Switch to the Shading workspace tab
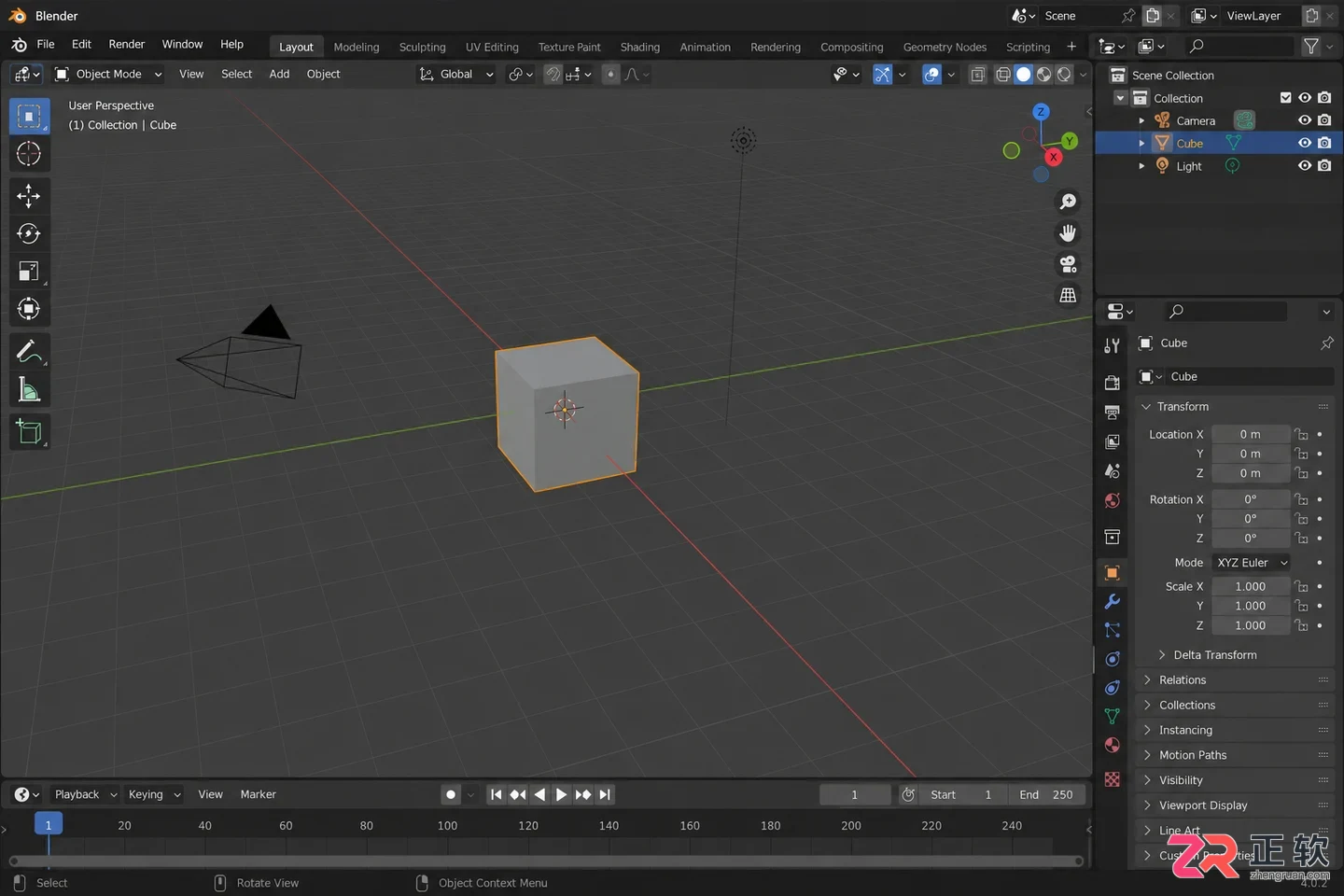 point(639,47)
